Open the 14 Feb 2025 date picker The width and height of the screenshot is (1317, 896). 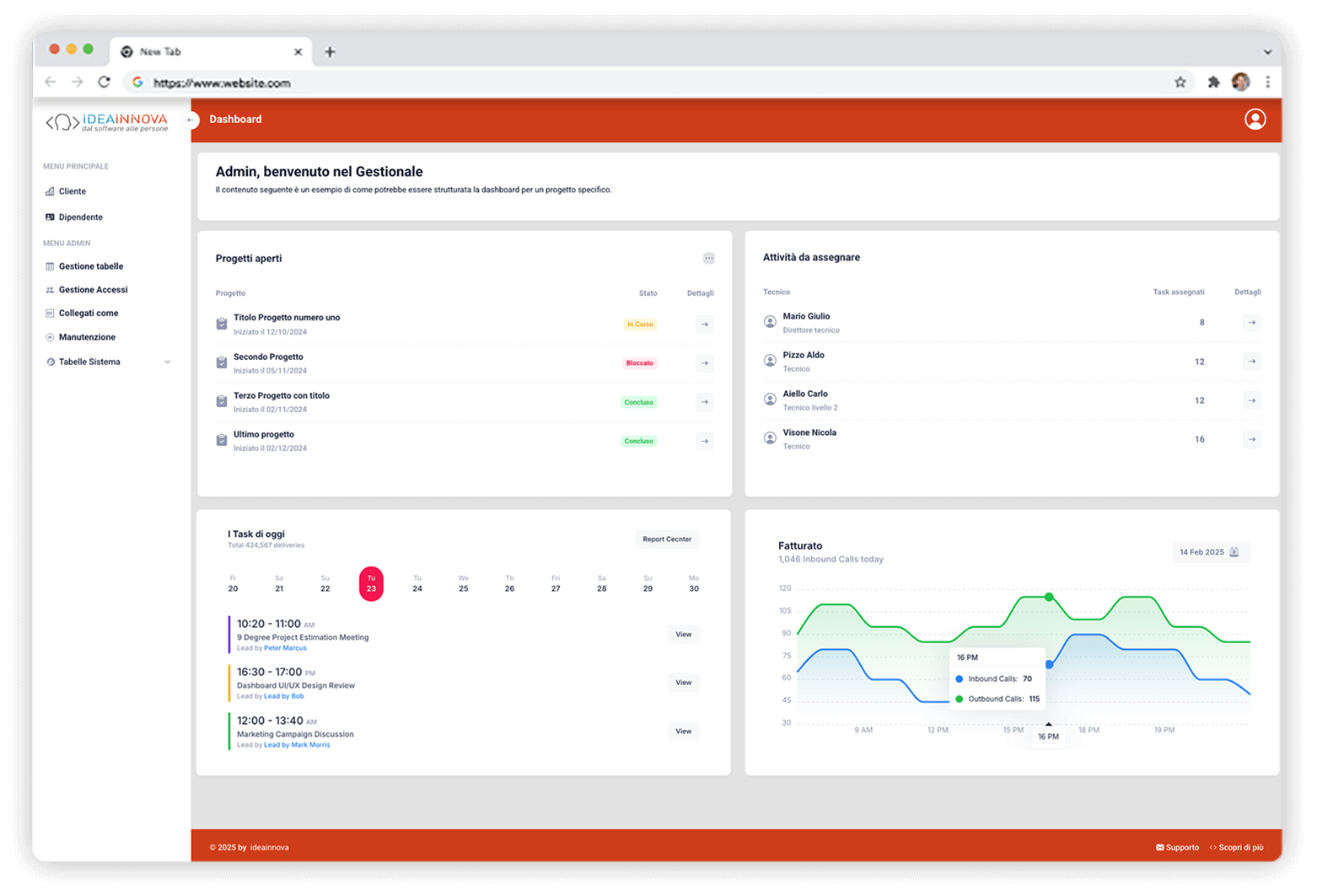click(1210, 552)
